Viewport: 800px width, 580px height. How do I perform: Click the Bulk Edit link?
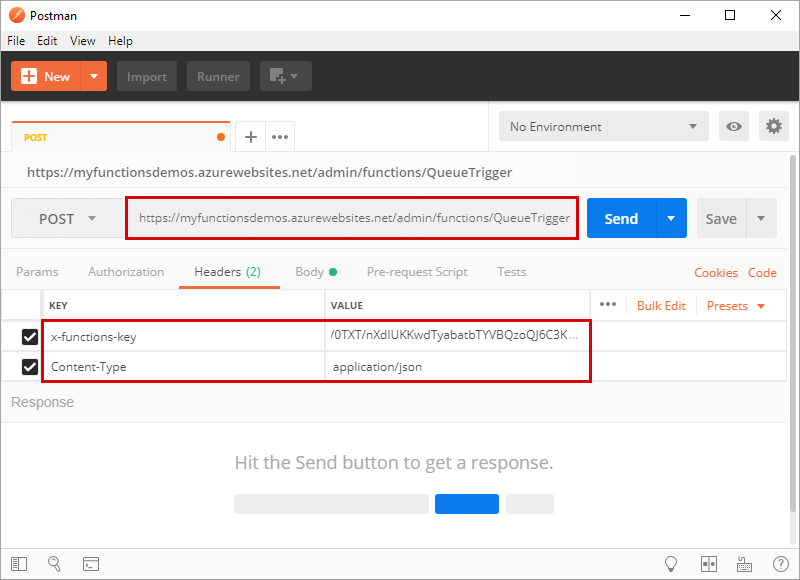point(661,306)
